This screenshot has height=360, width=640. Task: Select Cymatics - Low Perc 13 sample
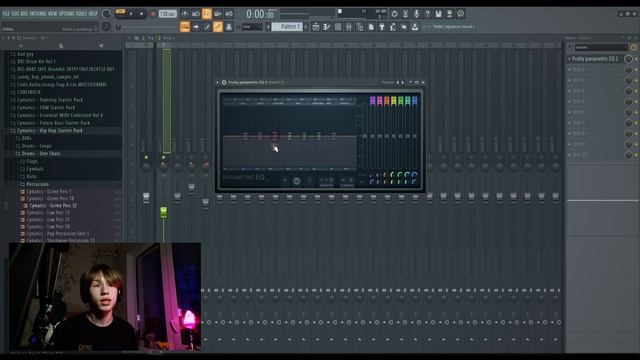click(48, 213)
